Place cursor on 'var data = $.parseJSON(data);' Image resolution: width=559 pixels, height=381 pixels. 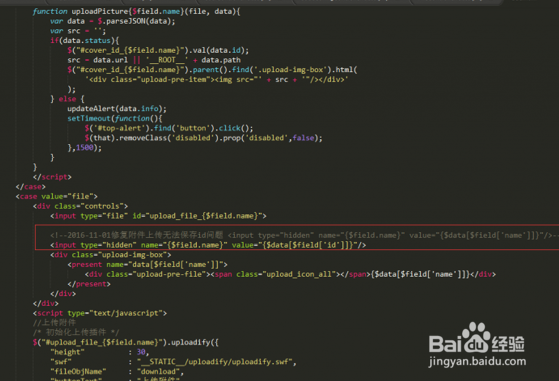point(113,21)
